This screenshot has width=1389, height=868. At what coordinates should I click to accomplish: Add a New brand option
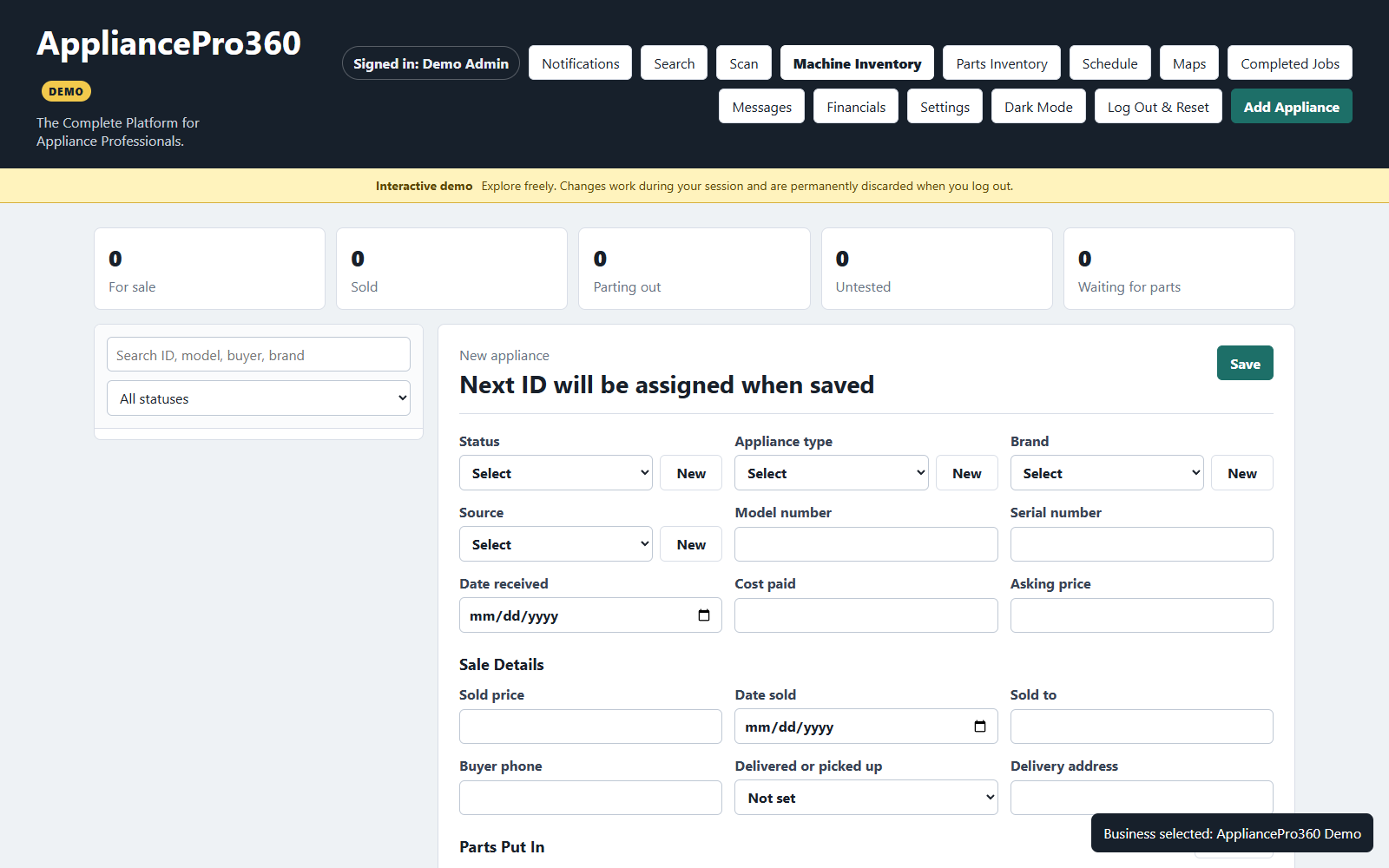pos(1242,473)
